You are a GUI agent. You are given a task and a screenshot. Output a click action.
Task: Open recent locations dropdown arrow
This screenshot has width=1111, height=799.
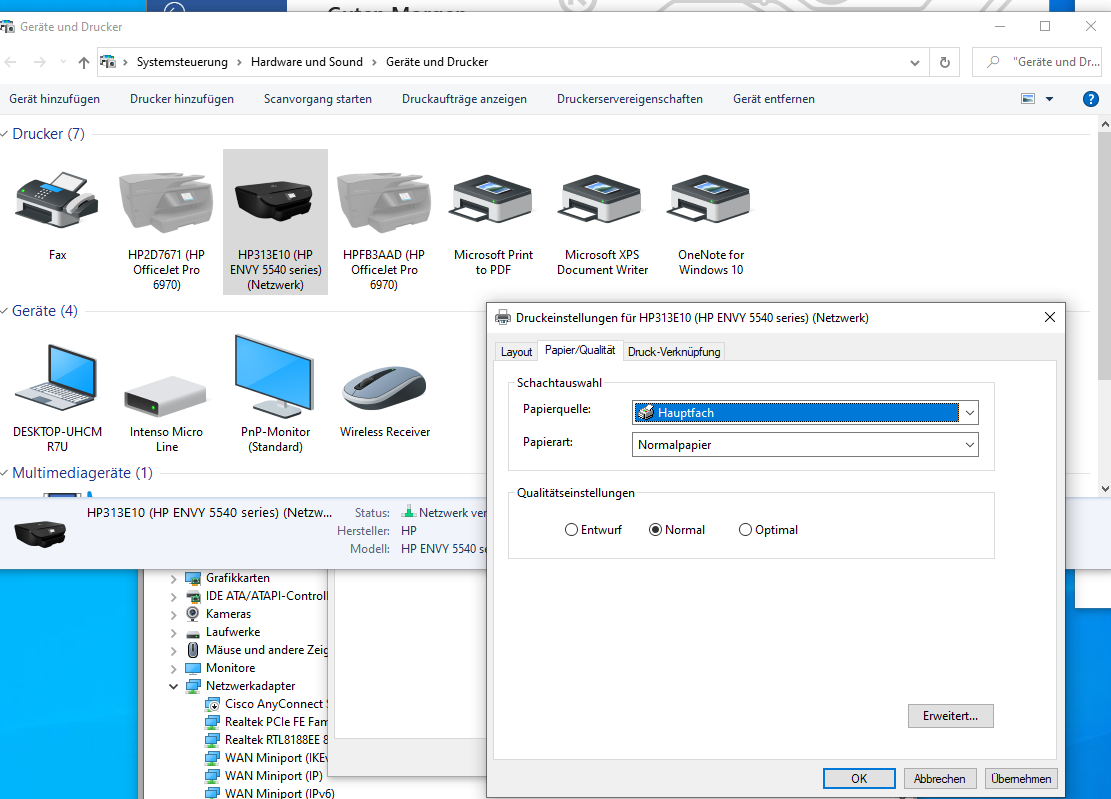coord(63,62)
